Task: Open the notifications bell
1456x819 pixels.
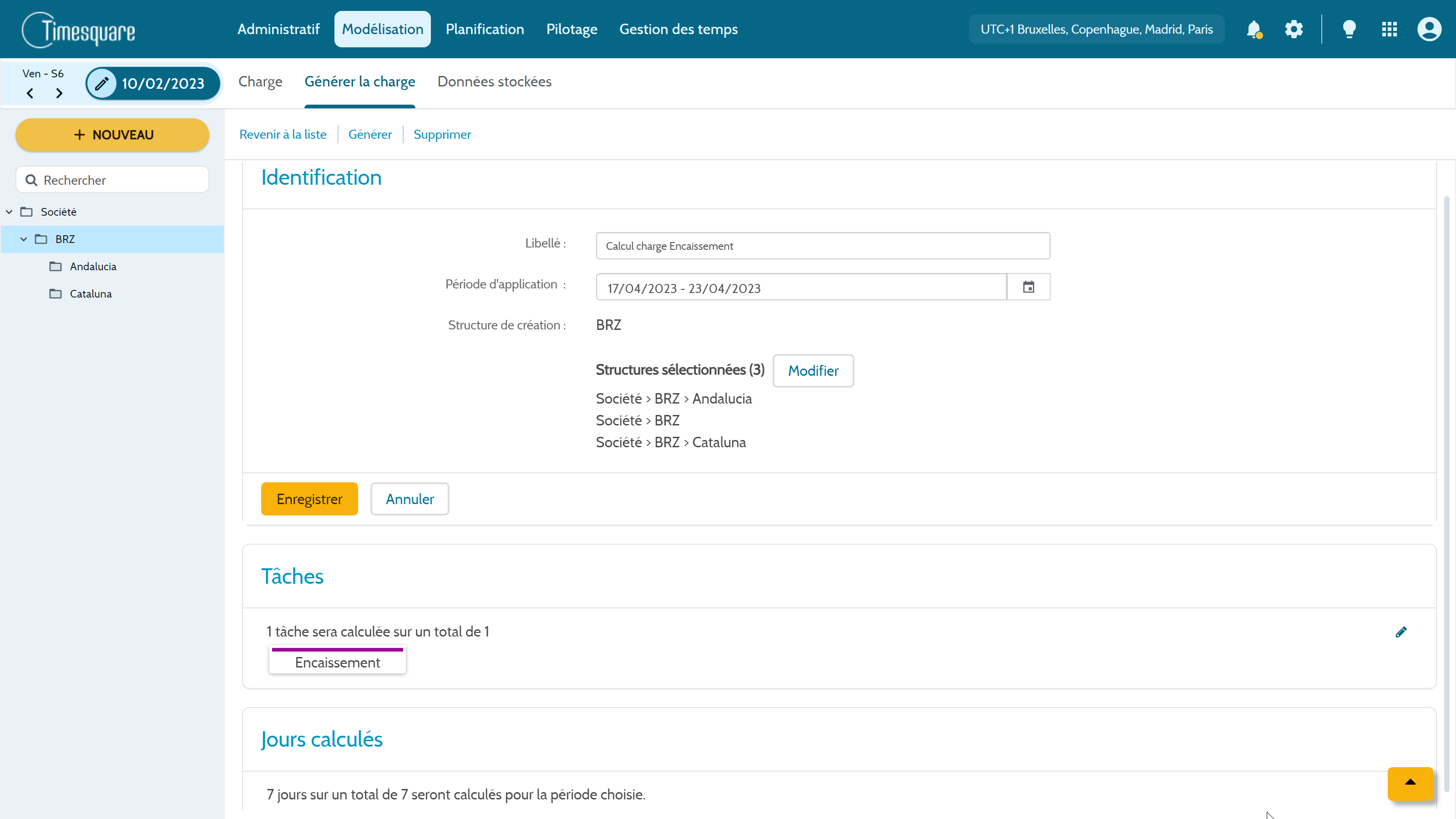Action: point(1254,30)
